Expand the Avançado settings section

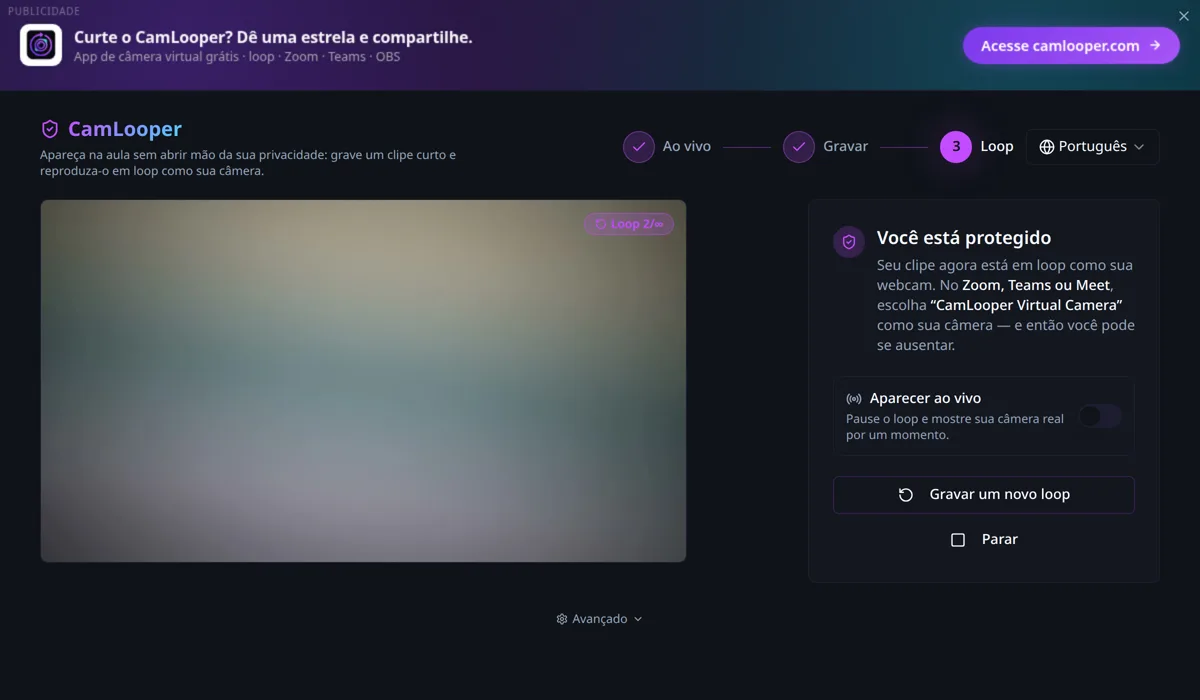pyautogui.click(x=600, y=619)
